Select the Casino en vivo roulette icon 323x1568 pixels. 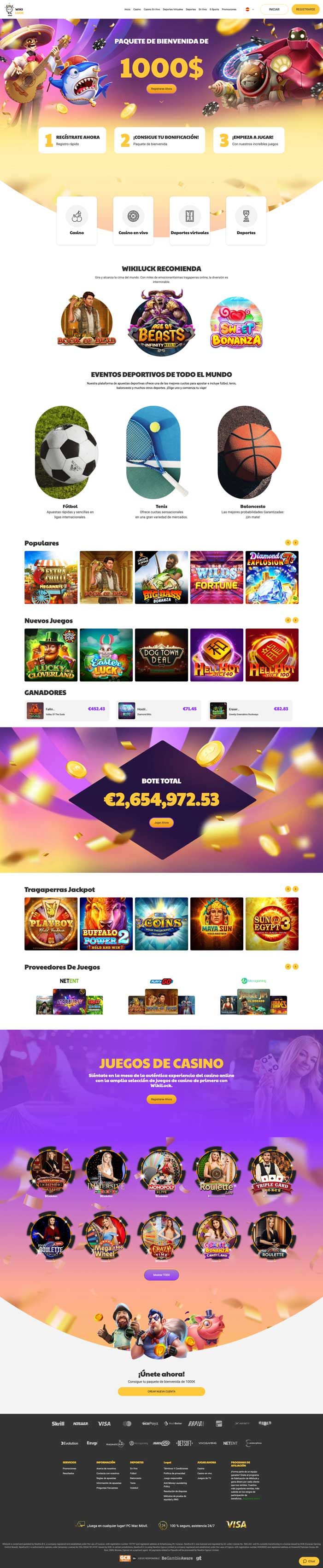(x=133, y=215)
